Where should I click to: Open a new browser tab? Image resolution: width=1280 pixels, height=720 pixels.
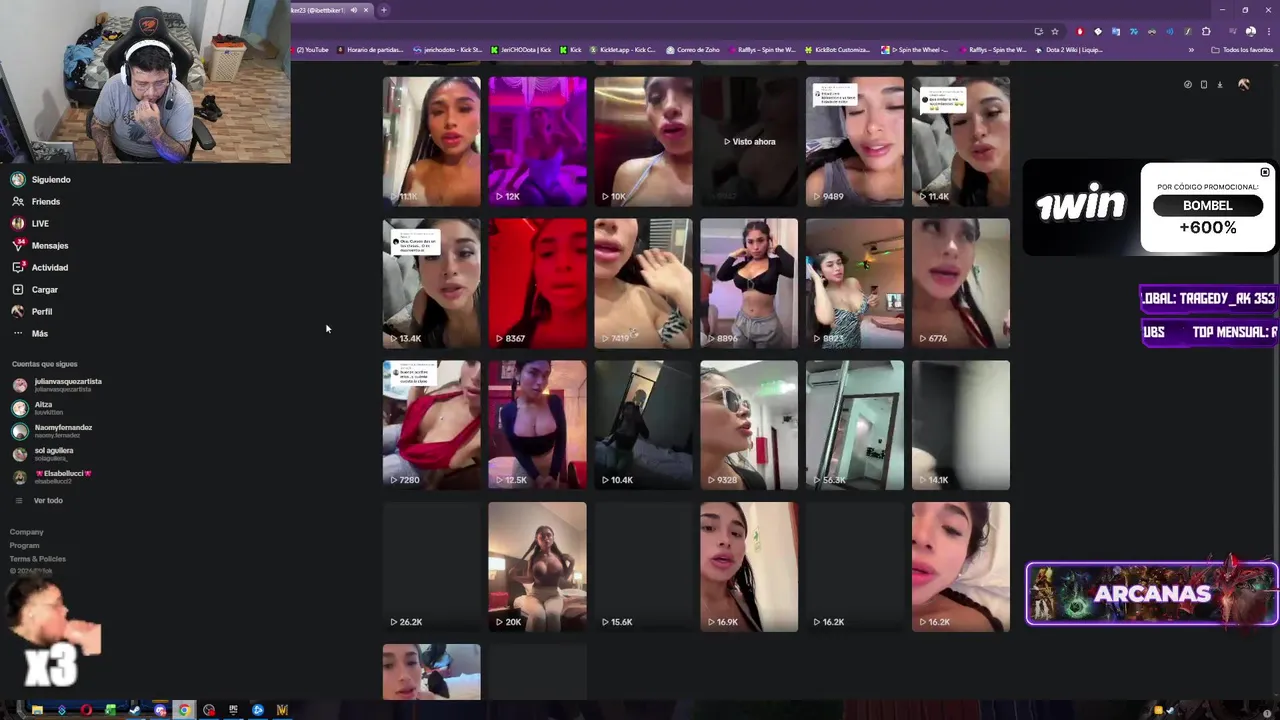384,10
